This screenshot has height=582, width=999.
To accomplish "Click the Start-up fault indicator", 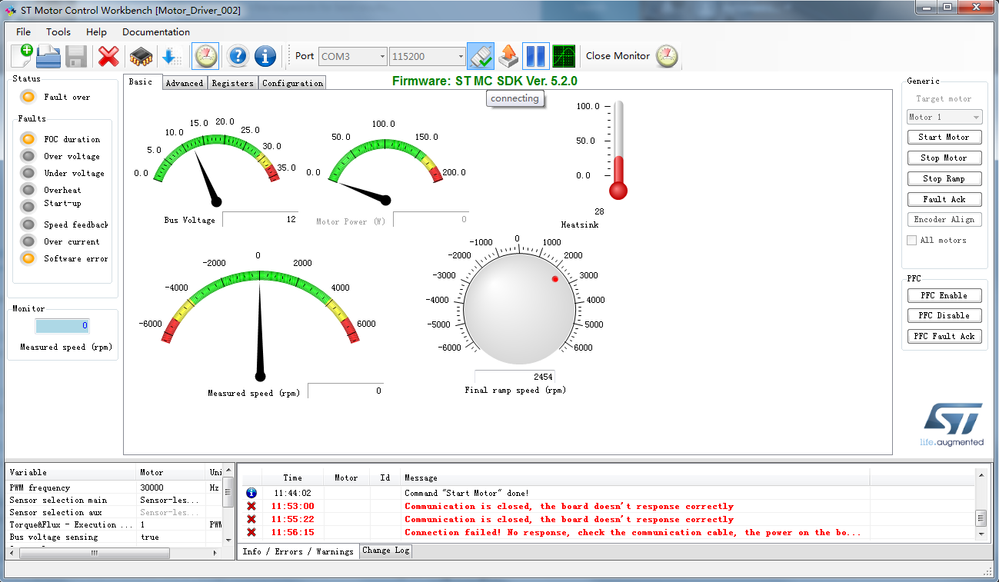I will (x=28, y=206).
